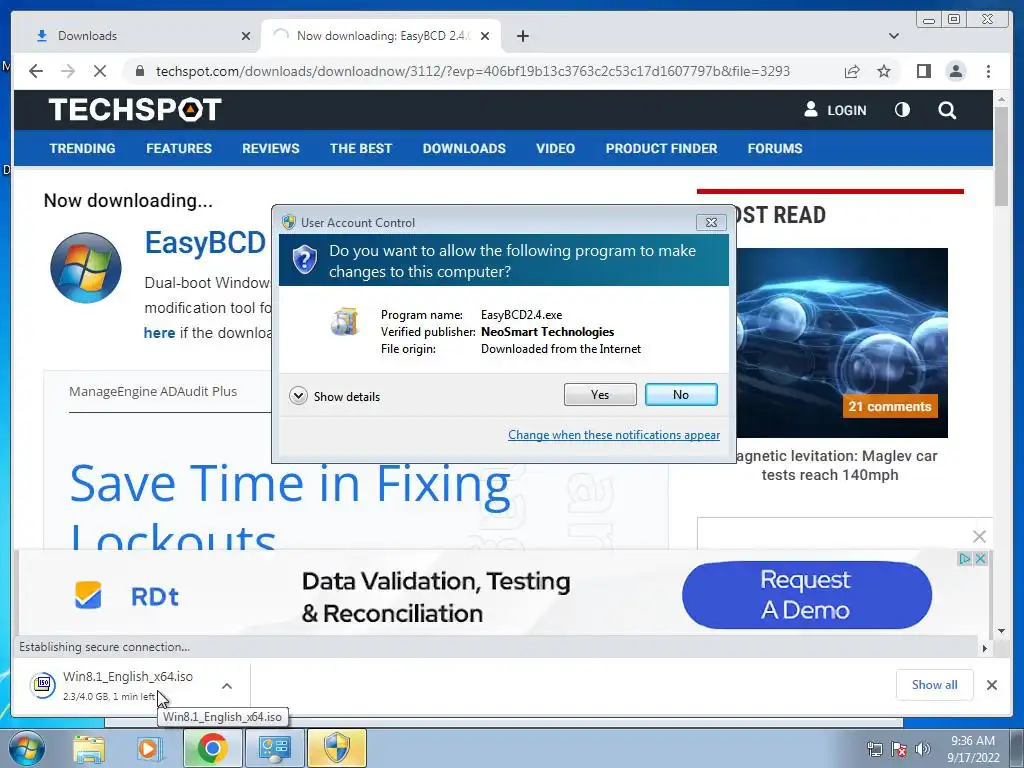Click the RDt ad logo
This screenshot has width=1024, height=768.
click(127, 596)
